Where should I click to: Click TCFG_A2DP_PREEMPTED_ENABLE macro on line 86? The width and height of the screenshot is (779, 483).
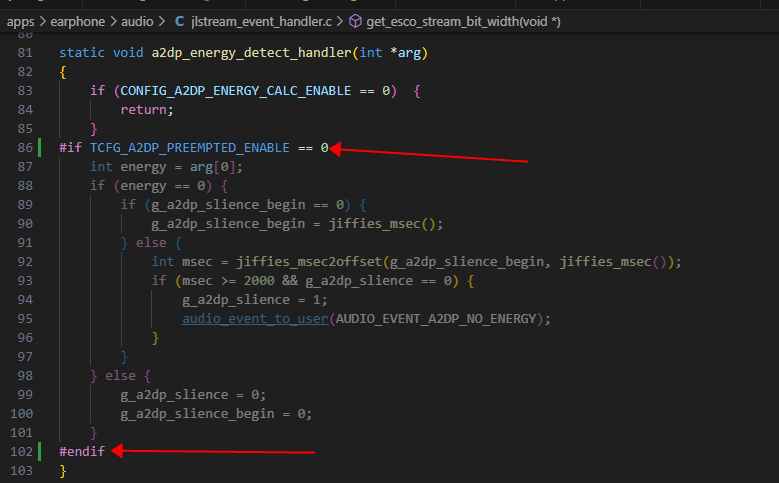(x=190, y=148)
